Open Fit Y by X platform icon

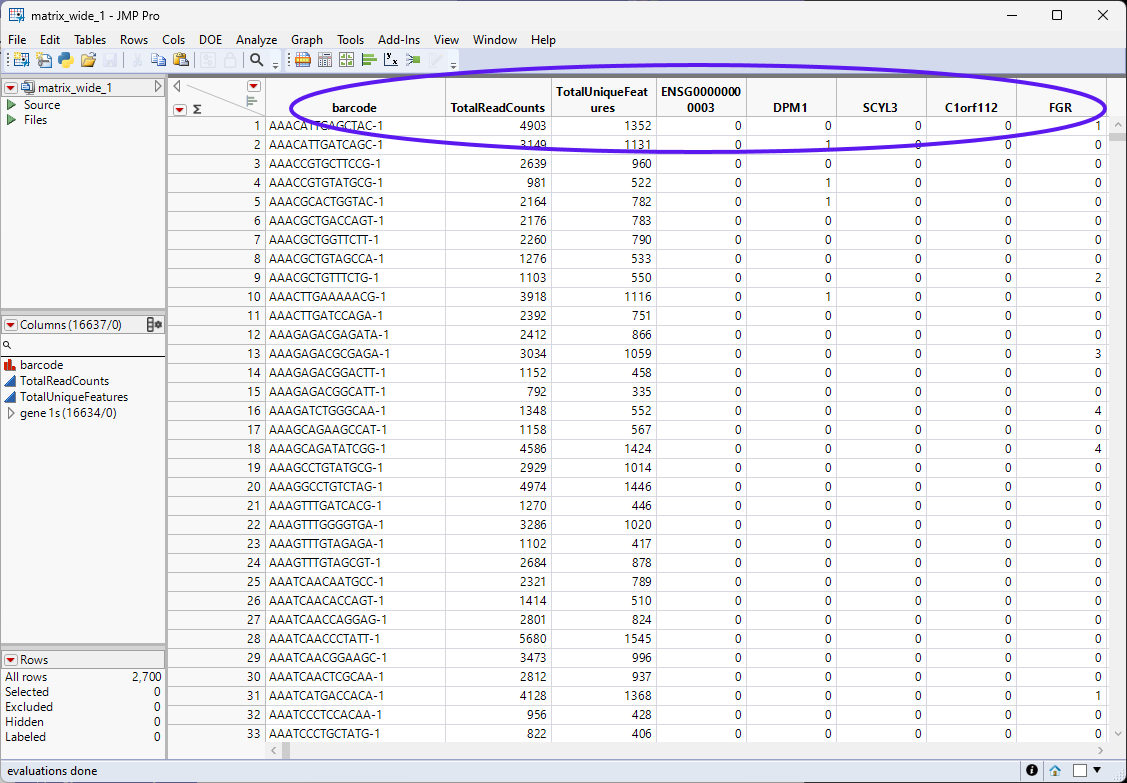(x=392, y=61)
